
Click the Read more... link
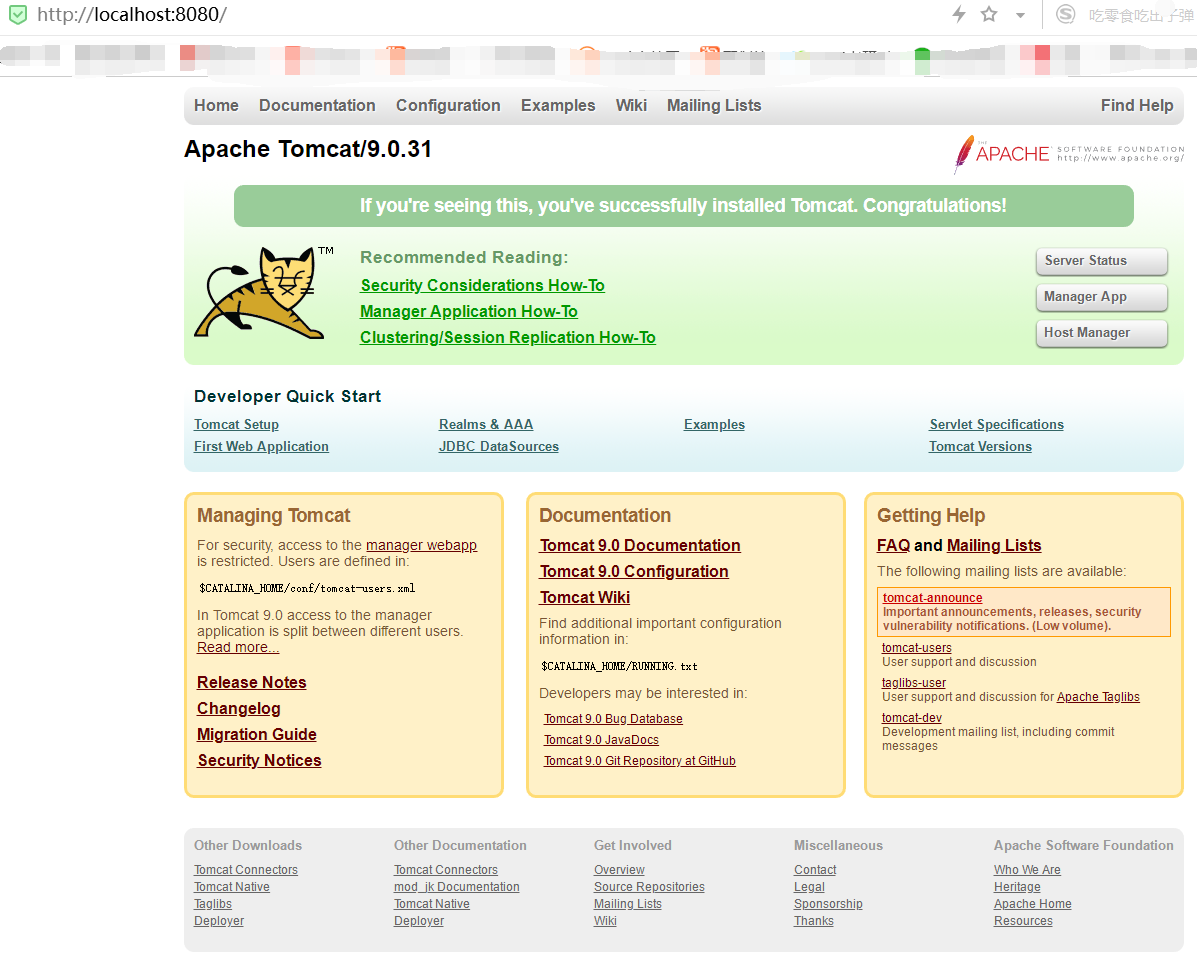pos(238,647)
